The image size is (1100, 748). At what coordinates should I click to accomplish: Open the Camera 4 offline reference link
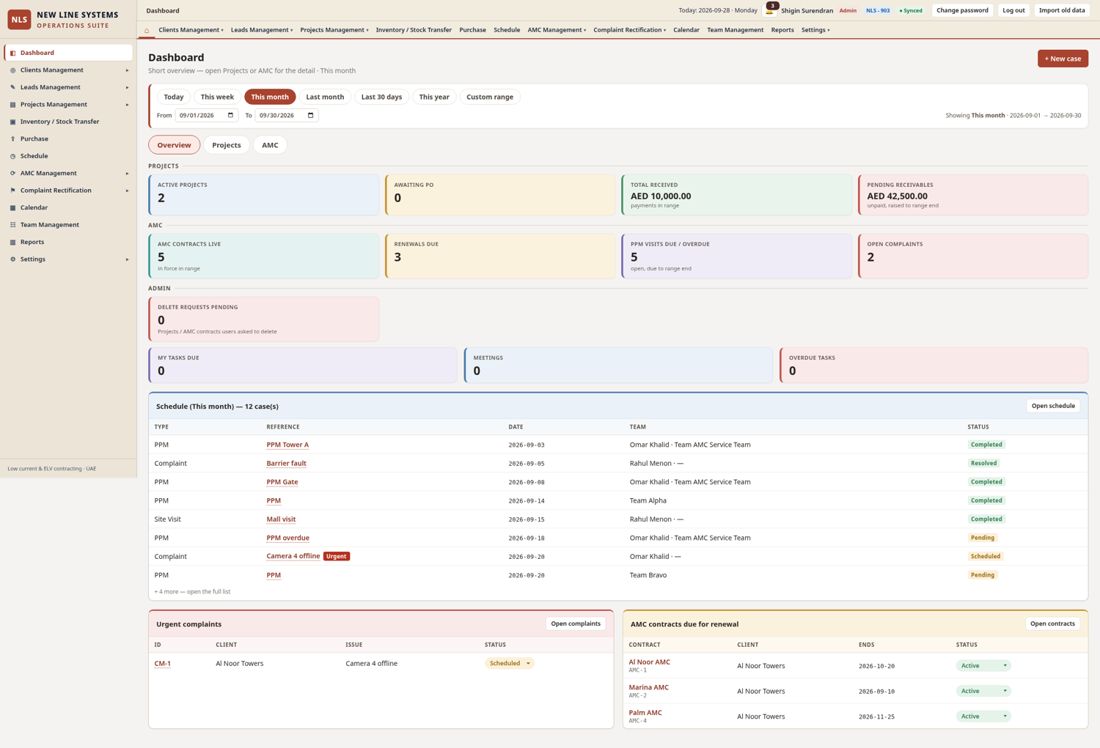click(x=293, y=556)
